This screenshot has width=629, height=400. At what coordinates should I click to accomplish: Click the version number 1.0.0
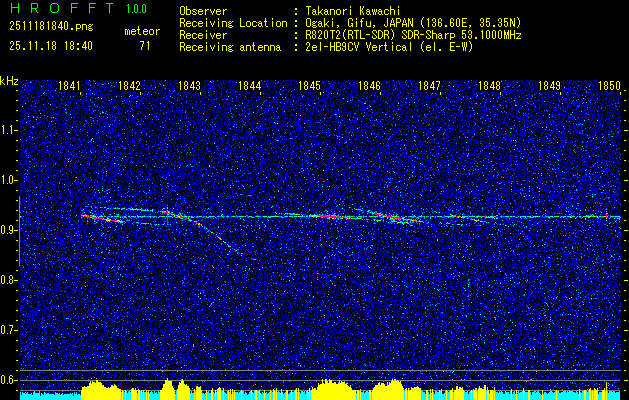pos(136,9)
